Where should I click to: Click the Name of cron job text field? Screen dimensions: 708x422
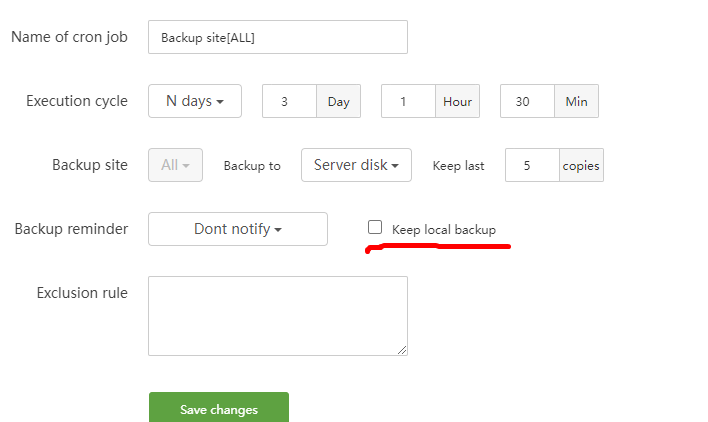click(277, 38)
